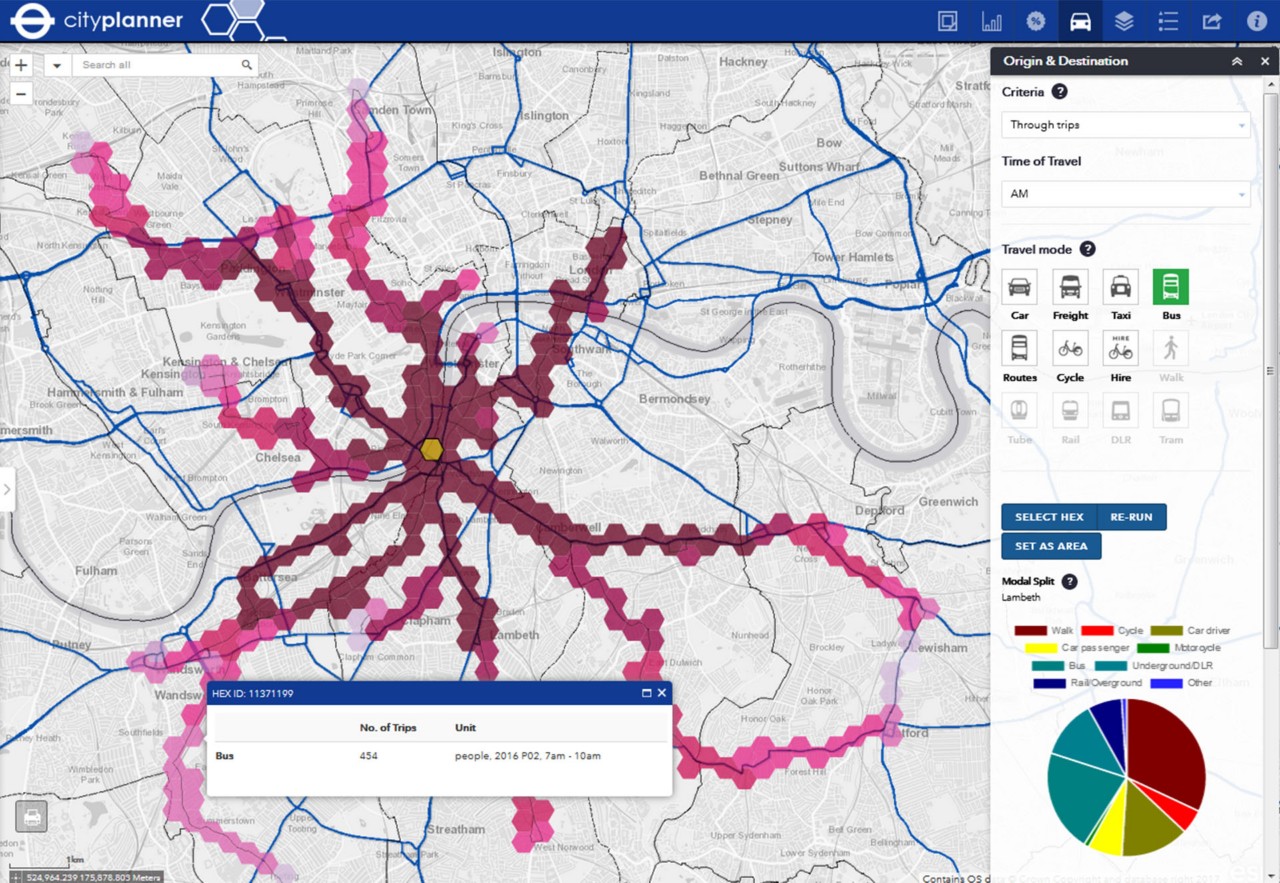Open the legend list icon in header
This screenshot has height=883, width=1280.
pos(1168,21)
